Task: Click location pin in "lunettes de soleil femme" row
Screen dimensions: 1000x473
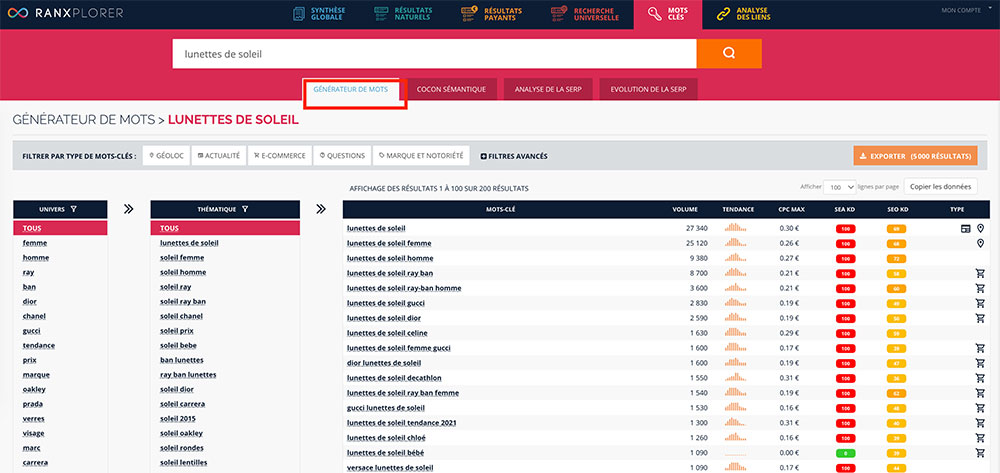Action: (x=980, y=243)
